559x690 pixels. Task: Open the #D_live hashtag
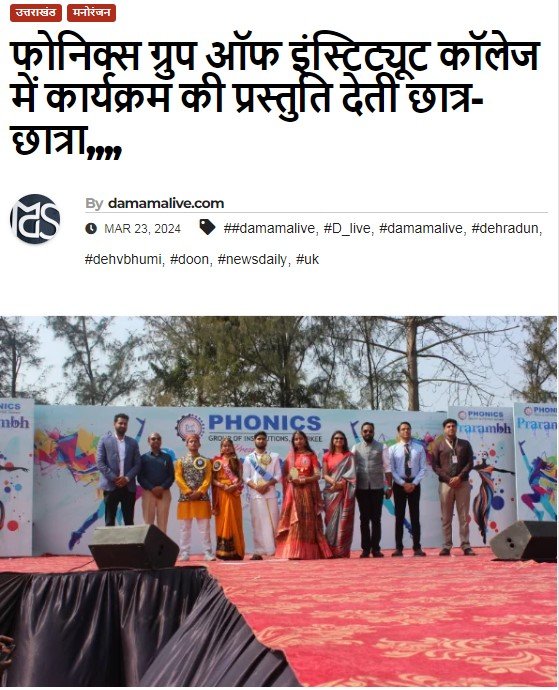(347, 228)
